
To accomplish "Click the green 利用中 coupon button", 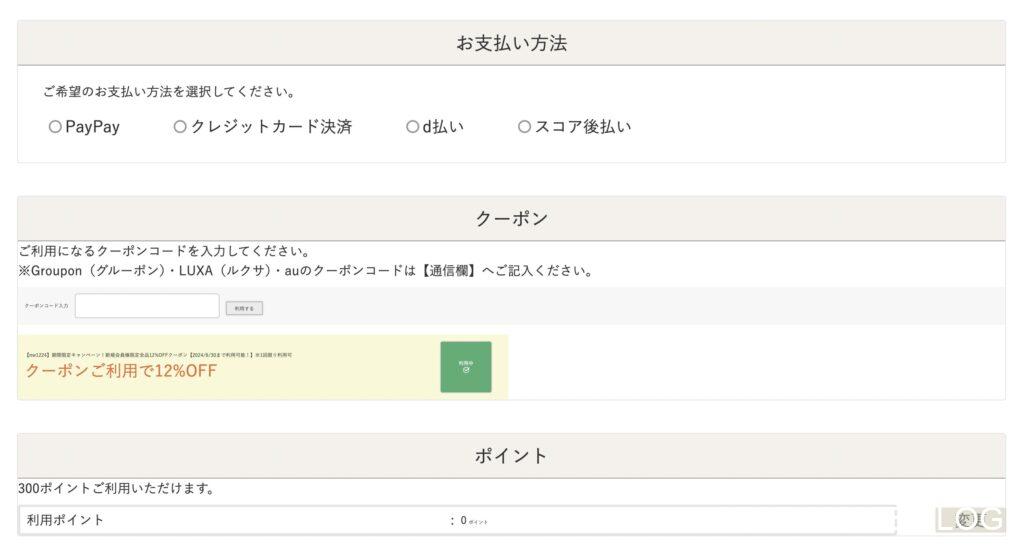I will [x=465, y=366].
